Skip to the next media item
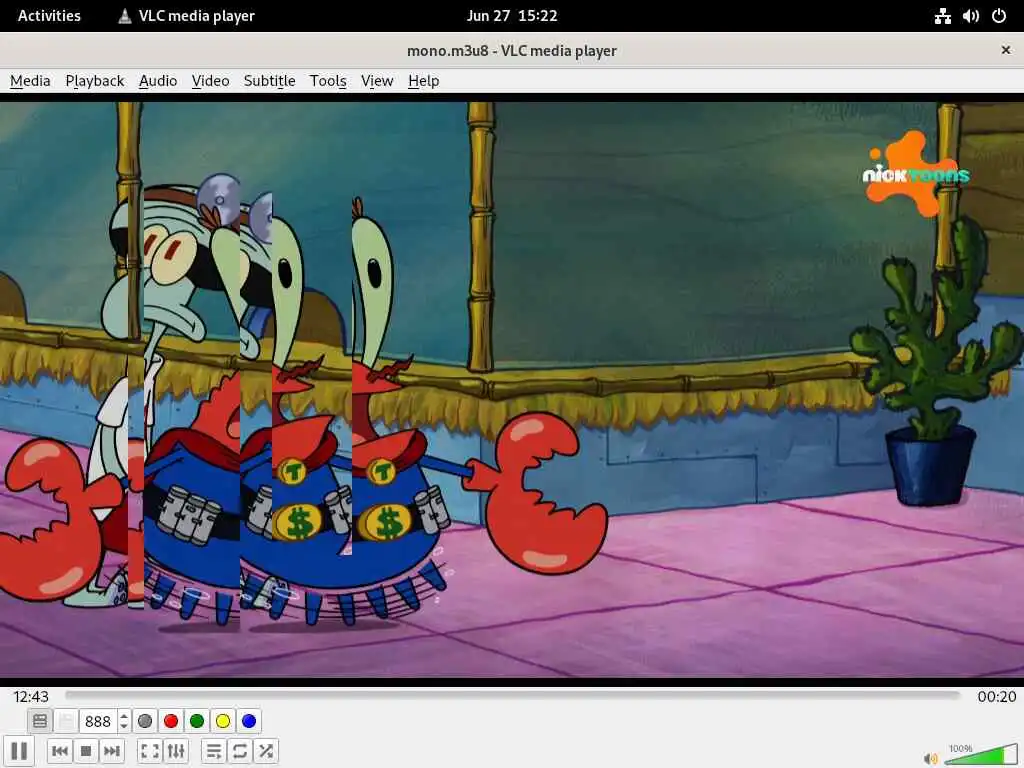1024x768 pixels. pos(112,751)
